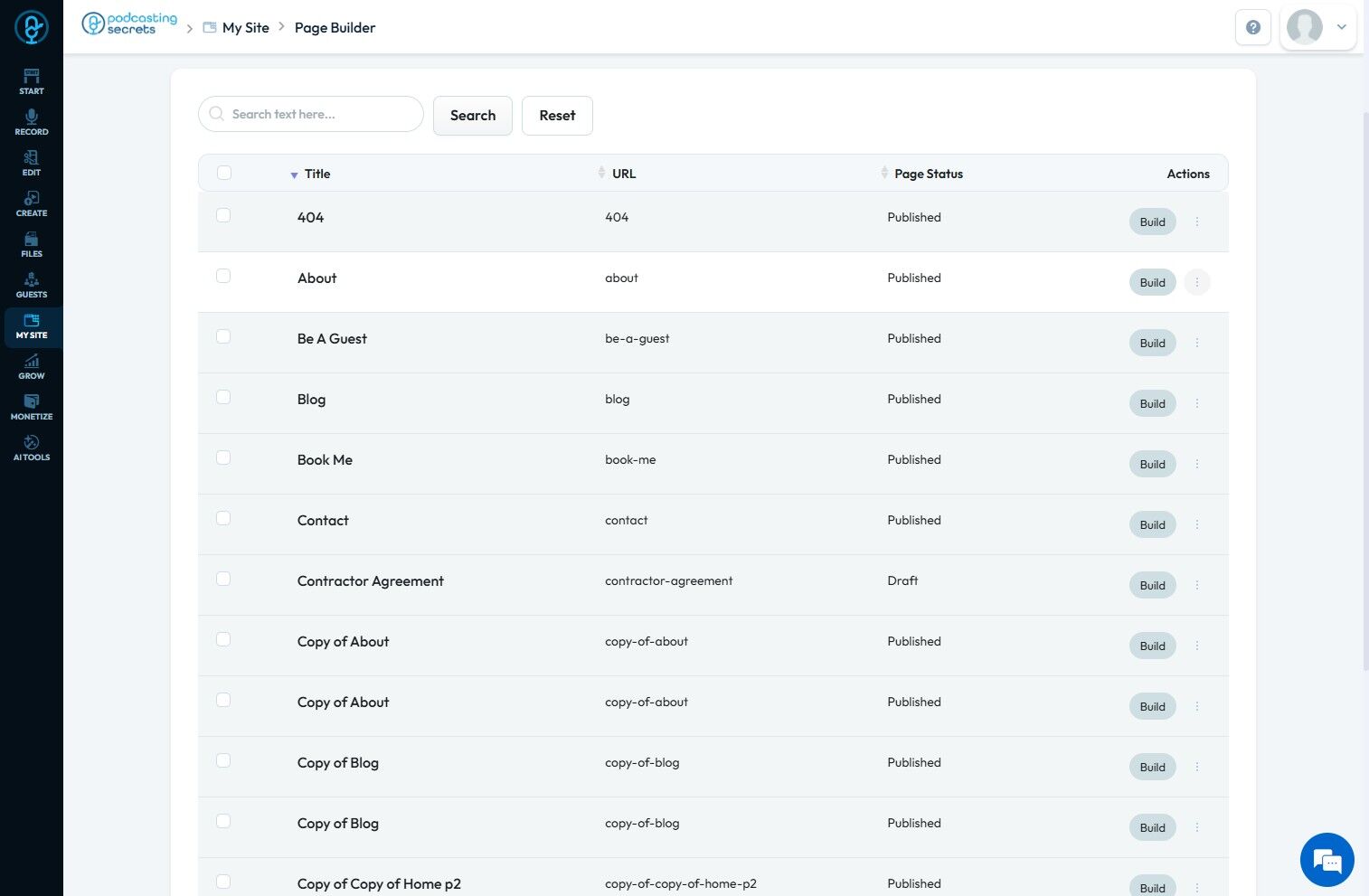Select the Contractor Agreement row checkbox

[x=223, y=579]
